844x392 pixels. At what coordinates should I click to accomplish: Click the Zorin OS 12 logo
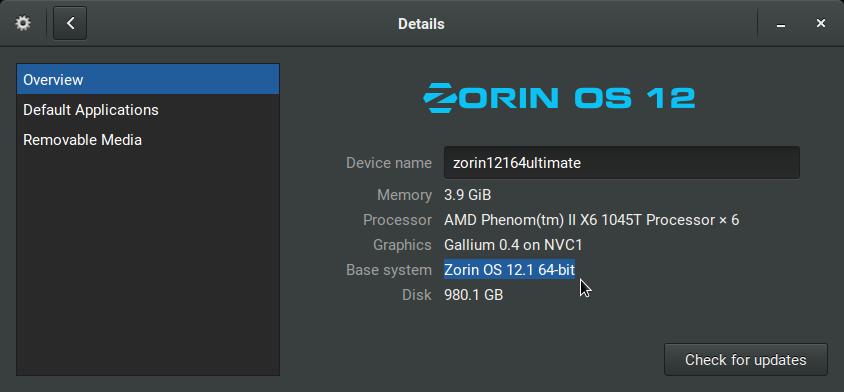pyautogui.click(x=559, y=97)
